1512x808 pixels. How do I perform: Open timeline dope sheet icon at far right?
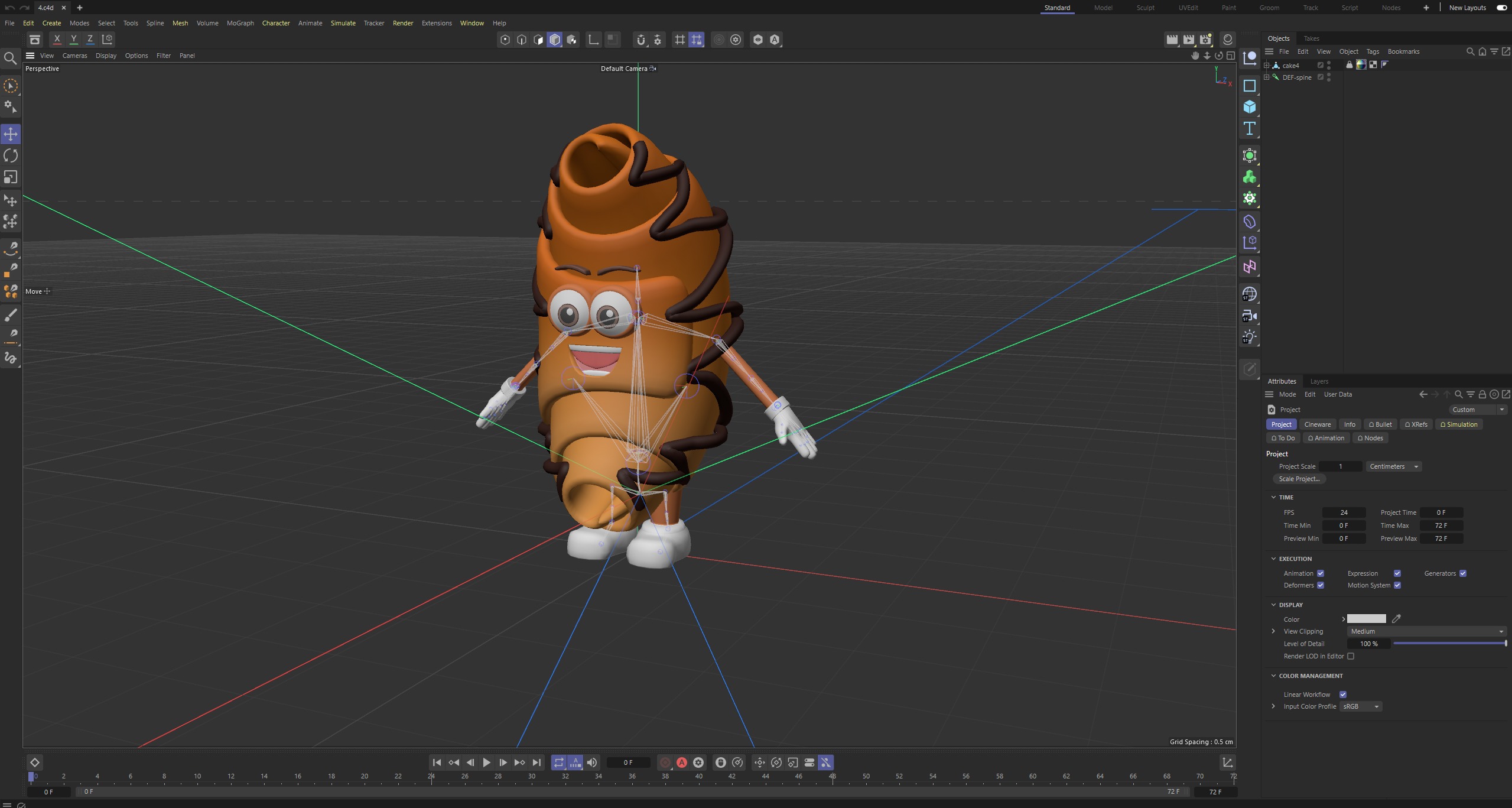1227,762
